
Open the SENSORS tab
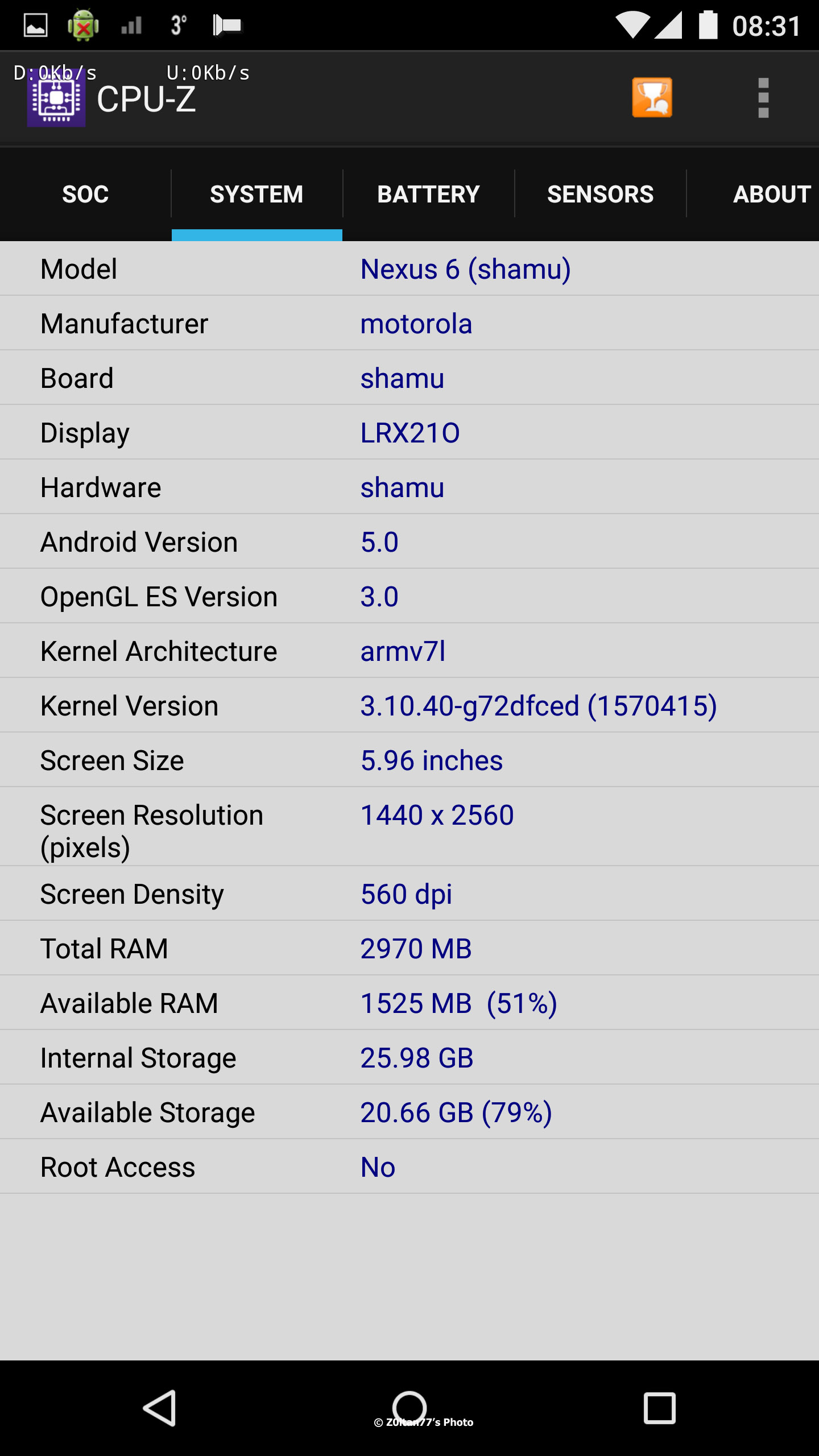click(x=600, y=195)
